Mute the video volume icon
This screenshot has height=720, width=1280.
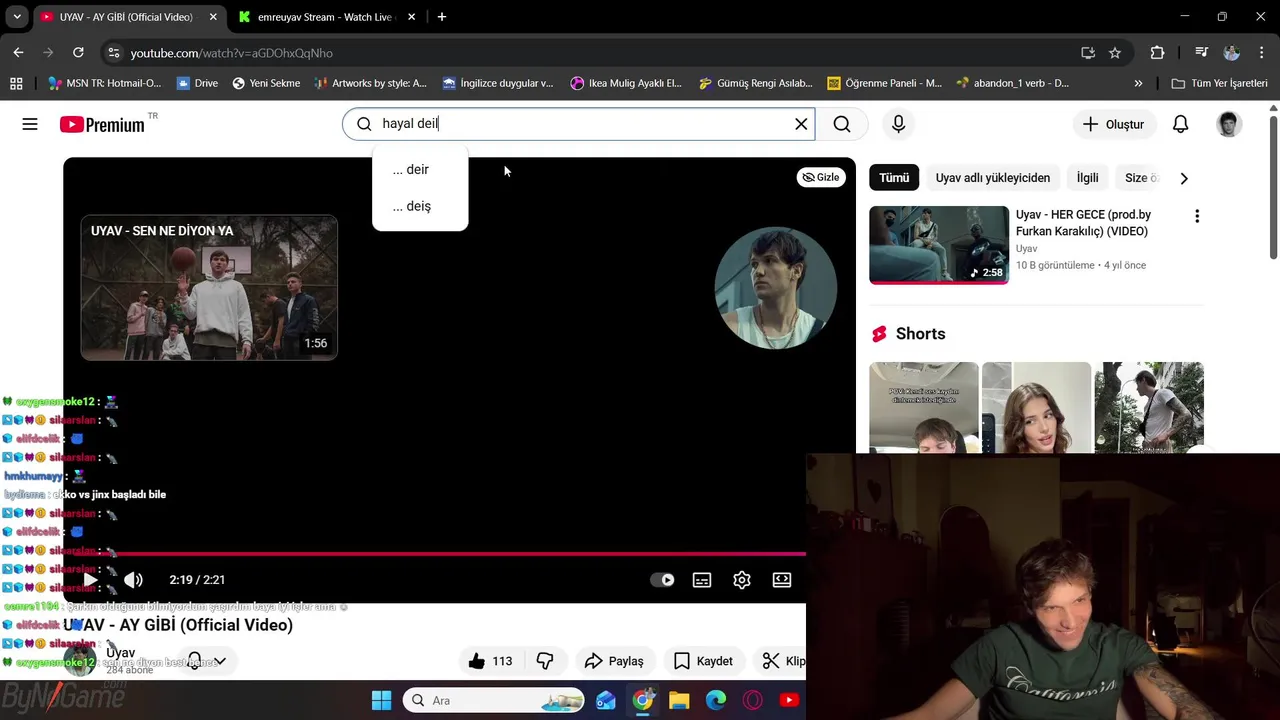coord(133,580)
